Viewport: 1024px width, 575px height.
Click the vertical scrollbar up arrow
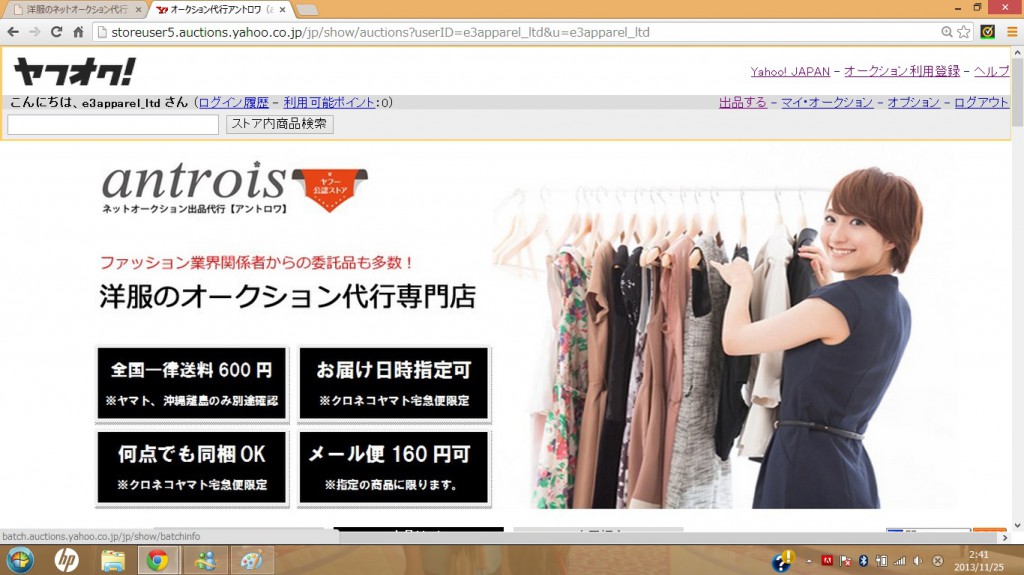coord(1017,52)
